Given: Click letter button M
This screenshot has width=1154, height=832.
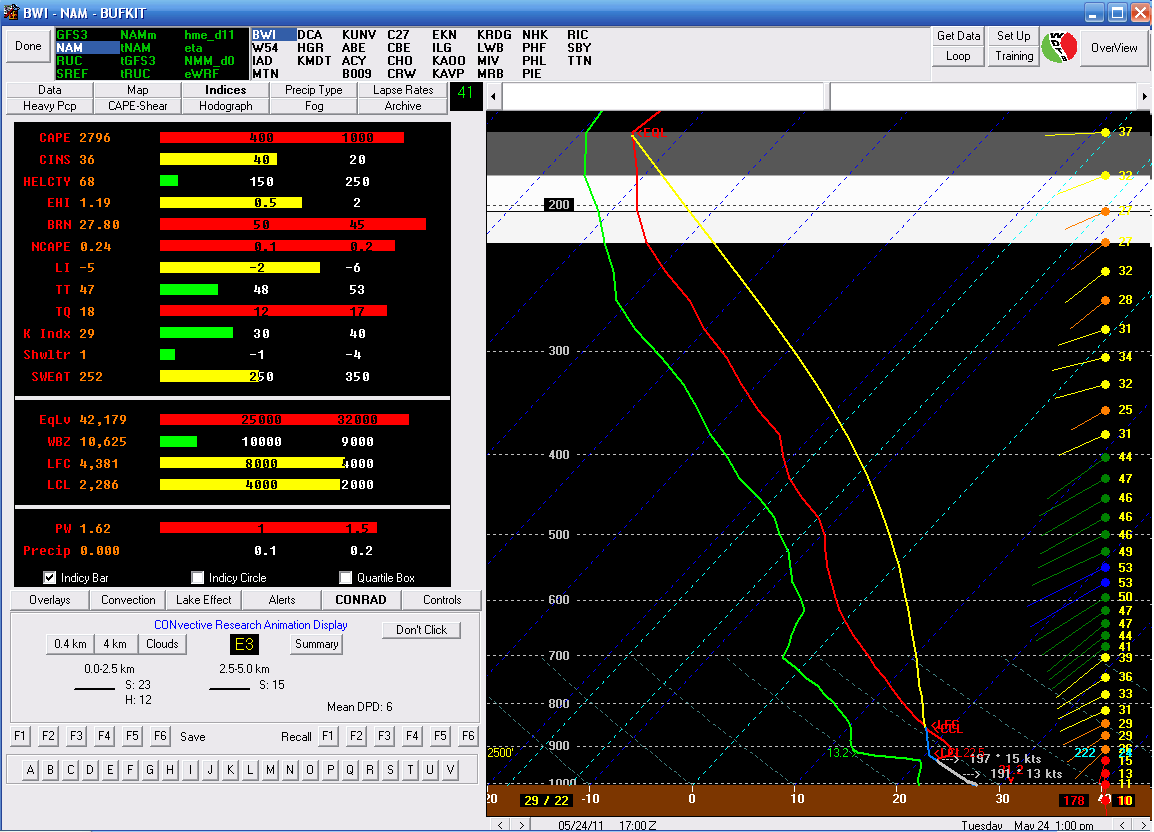Looking at the screenshot, I should pos(270,770).
